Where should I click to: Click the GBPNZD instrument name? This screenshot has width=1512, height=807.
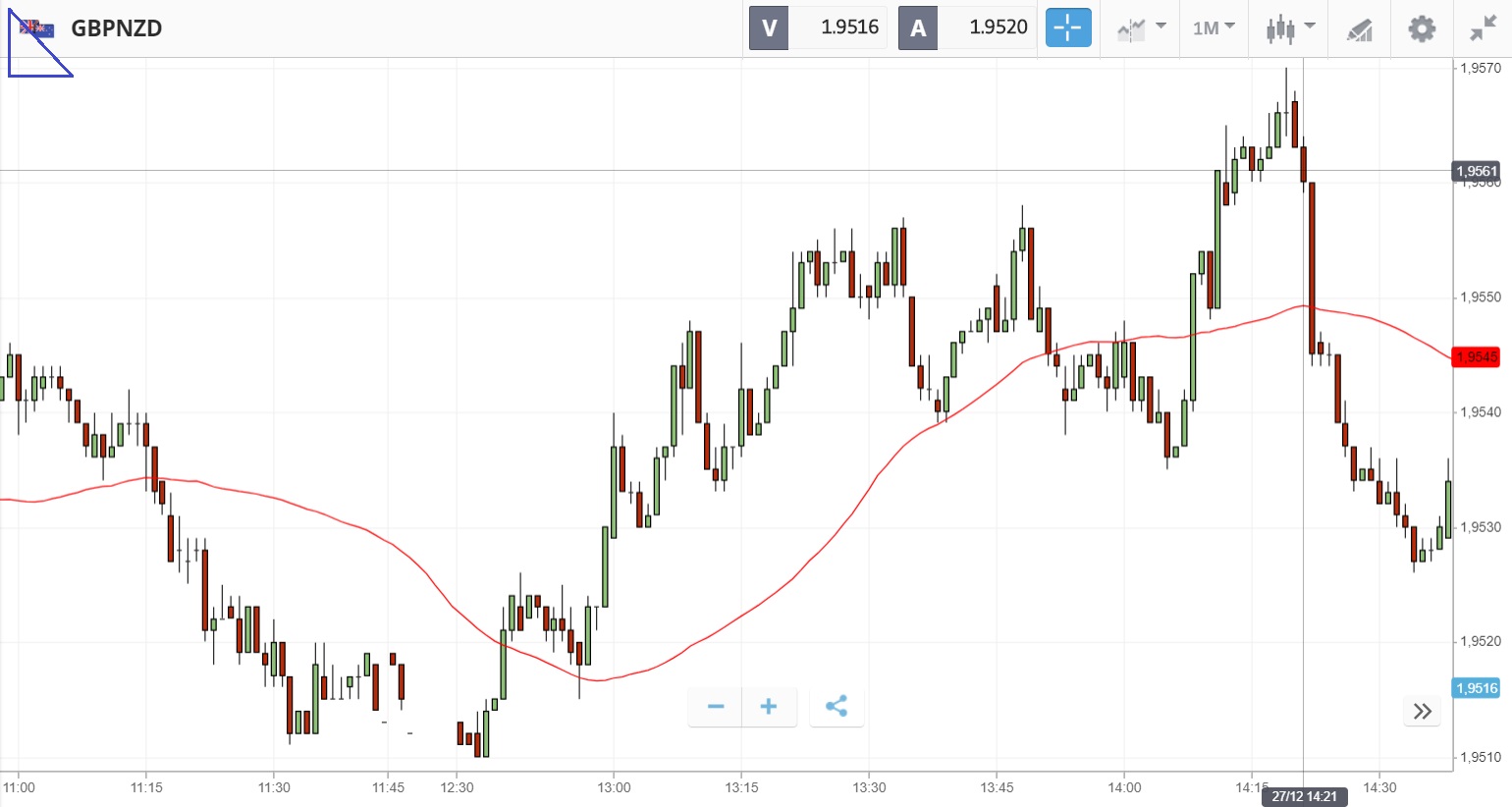pos(117,28)
